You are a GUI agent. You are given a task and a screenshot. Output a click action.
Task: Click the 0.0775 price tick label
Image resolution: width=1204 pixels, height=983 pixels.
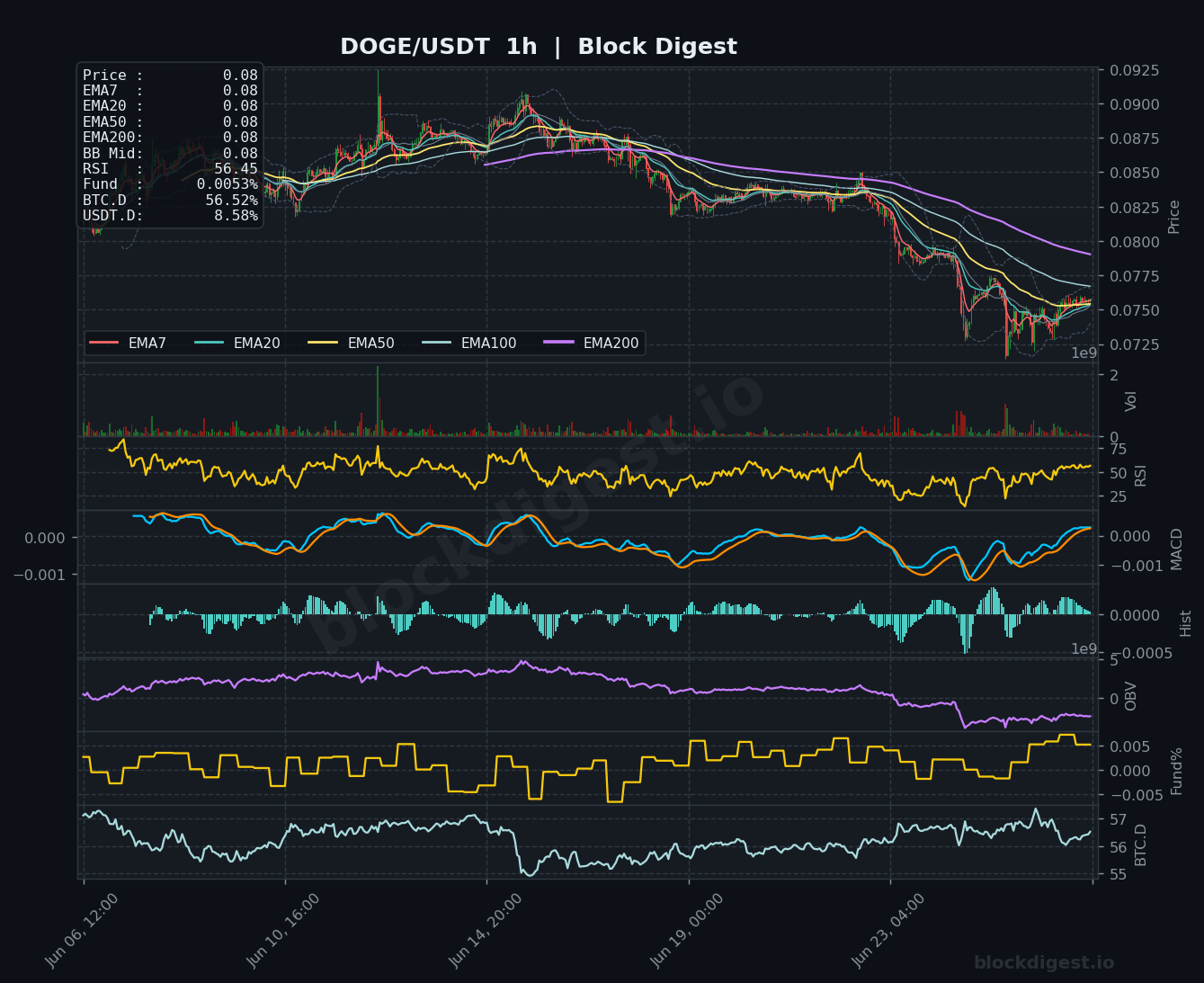pos(1134,276)
